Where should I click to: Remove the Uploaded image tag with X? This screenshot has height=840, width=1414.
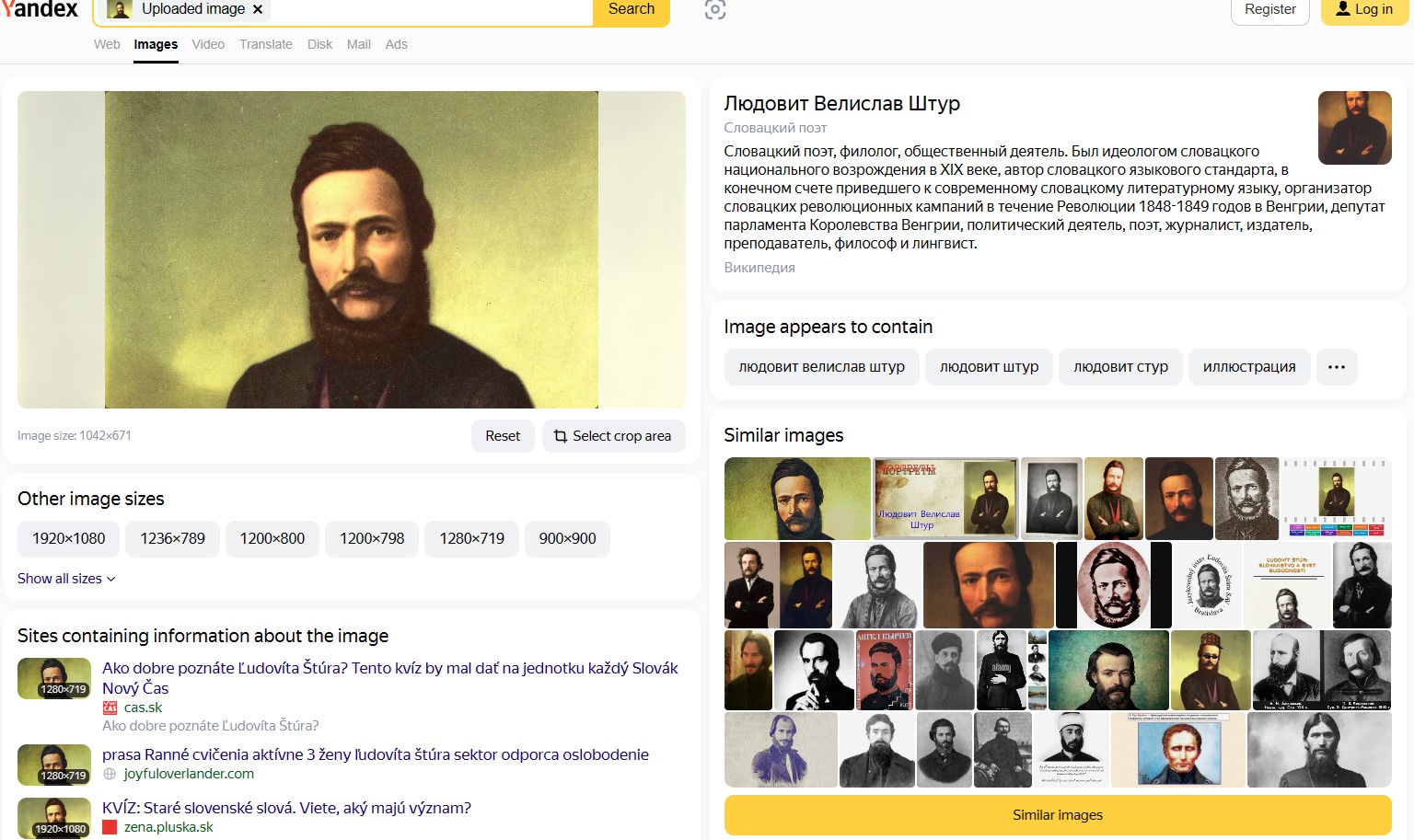(x=258, y=9)
